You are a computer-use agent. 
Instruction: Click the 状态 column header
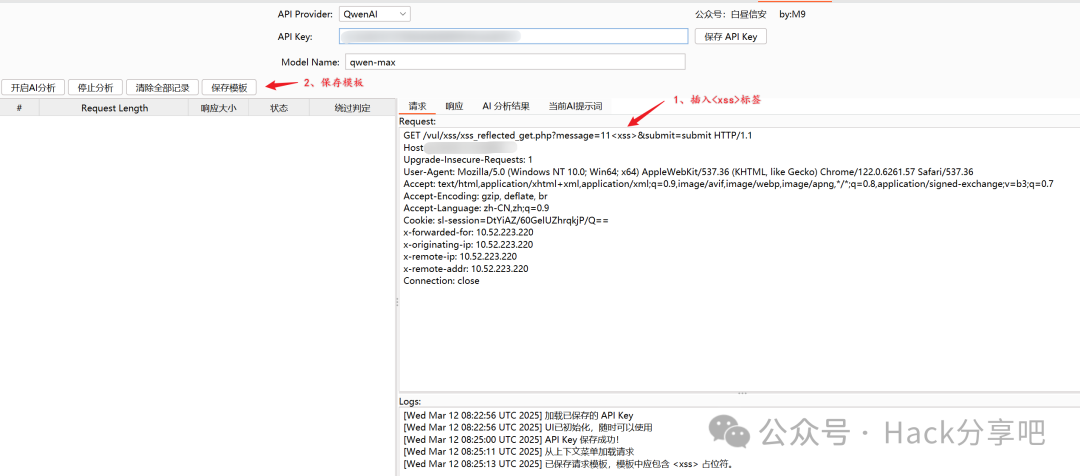tap(278, 108)
